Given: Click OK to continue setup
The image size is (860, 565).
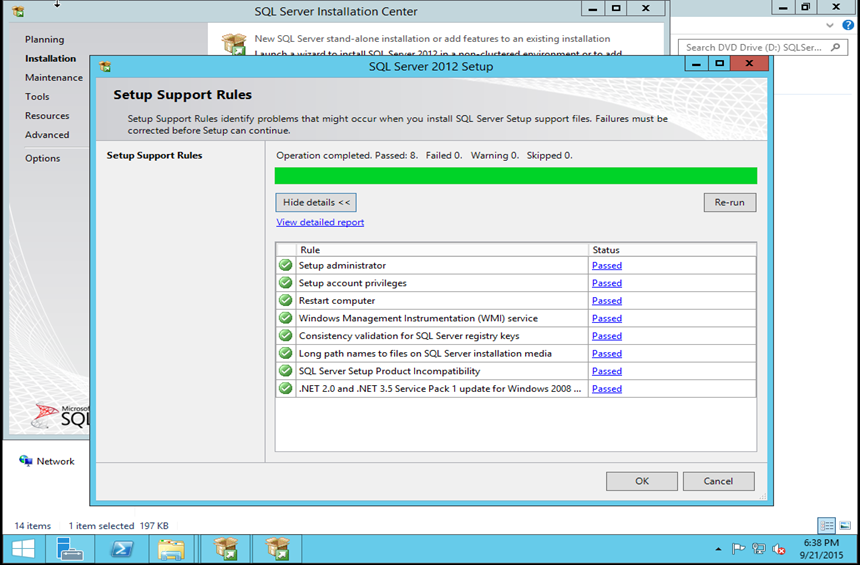Looking at the screenshot, I should point(641,481).
